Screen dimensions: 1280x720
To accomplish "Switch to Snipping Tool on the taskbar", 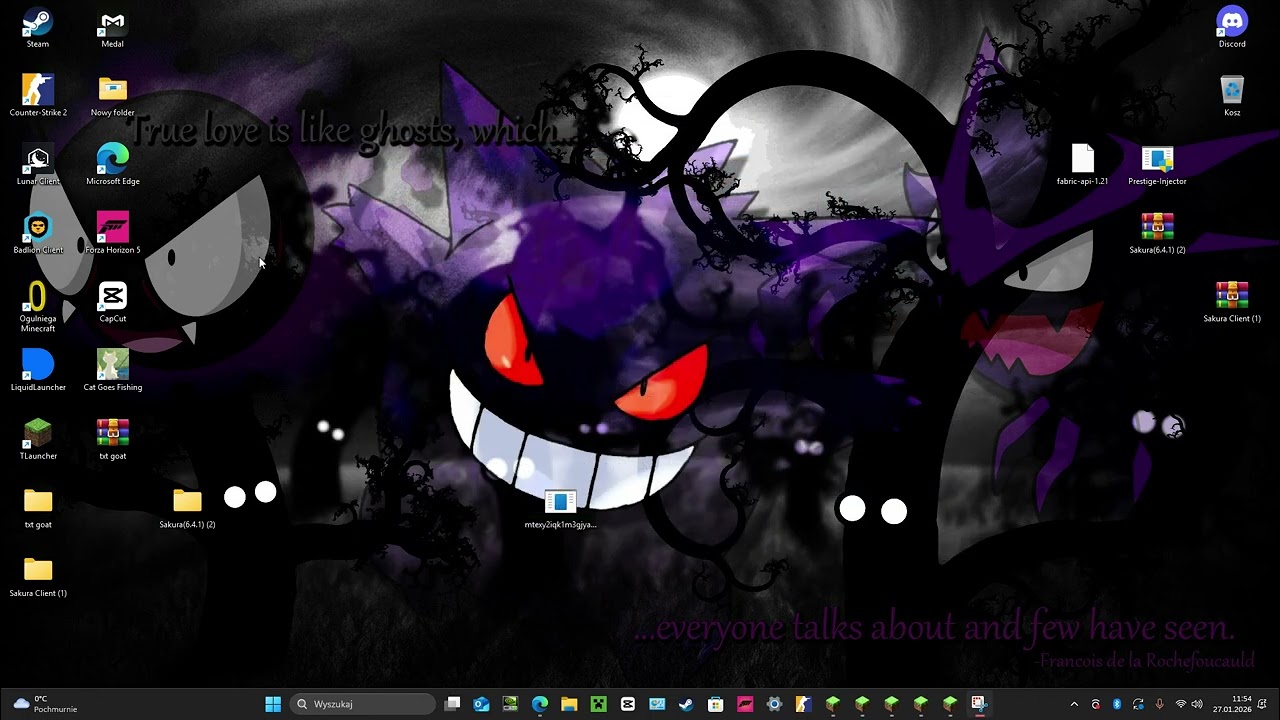I will (x=978, y=704).
